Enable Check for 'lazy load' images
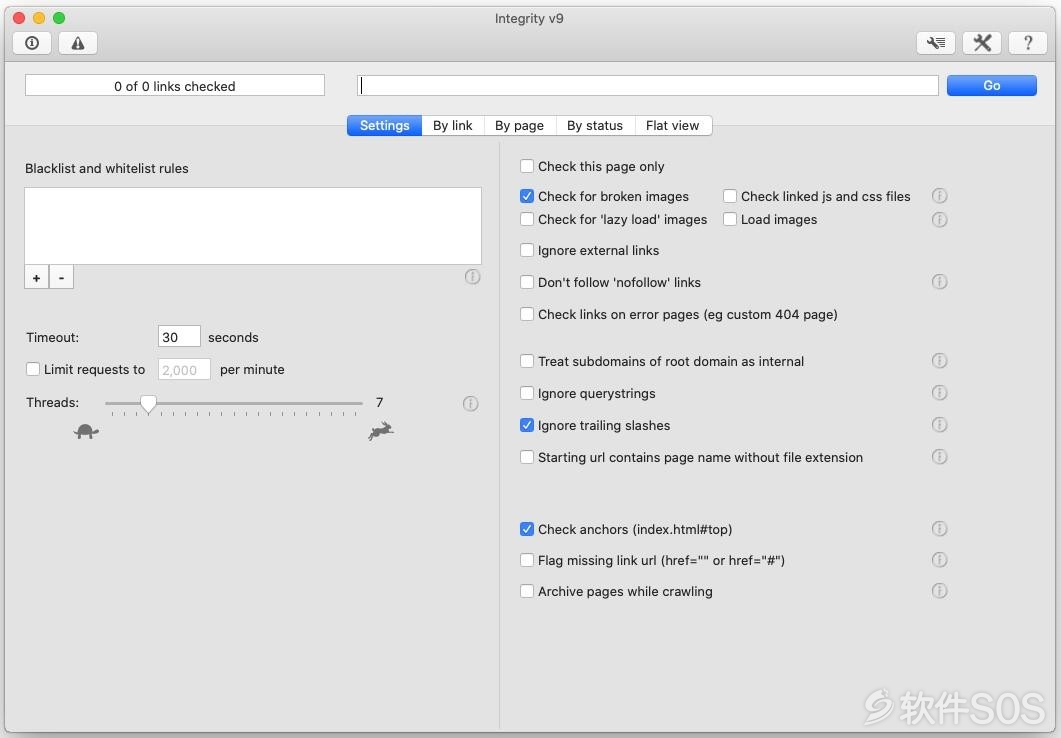 [x=526, y=219]
